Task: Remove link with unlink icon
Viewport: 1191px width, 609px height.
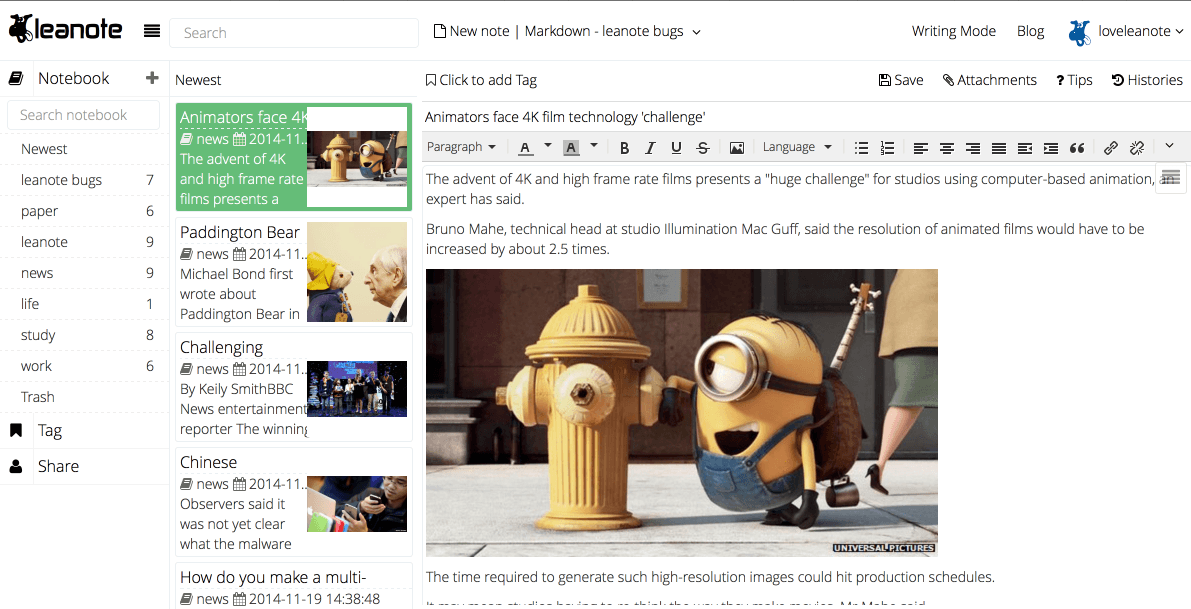Action: point(1137,148)
